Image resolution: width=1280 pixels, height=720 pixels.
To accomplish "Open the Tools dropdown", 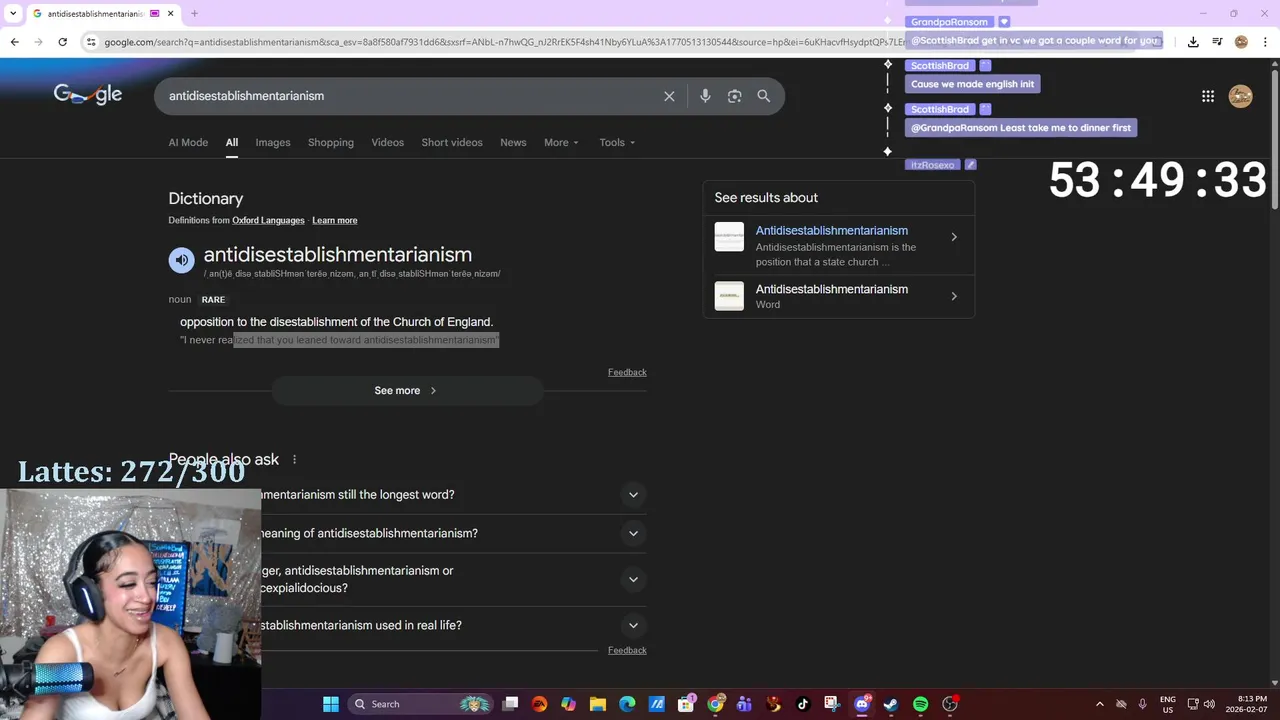I will pyautogui.click(x=617, y=142).
